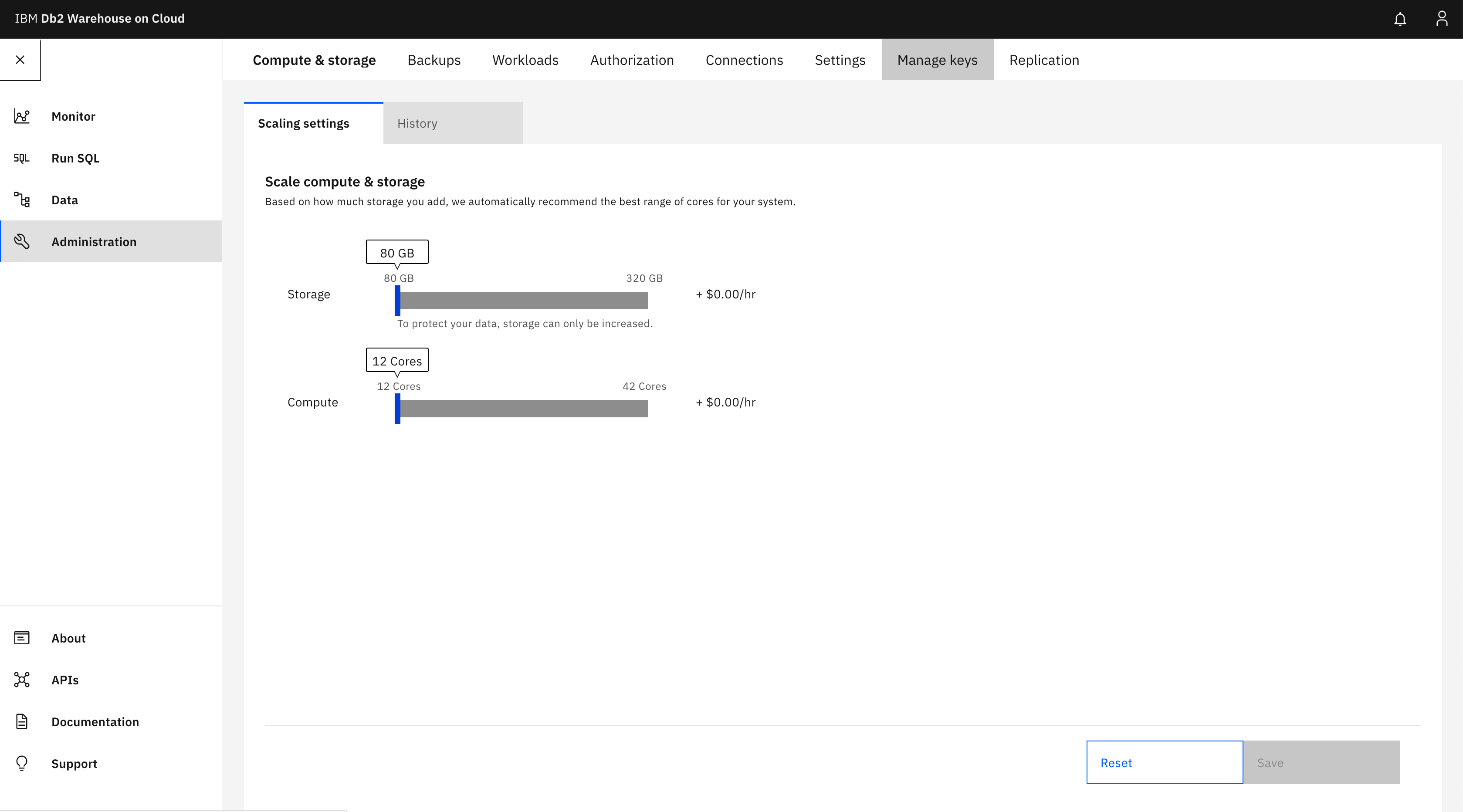
Task: Click the Storage slider track
Action: (x=524, y=301)
